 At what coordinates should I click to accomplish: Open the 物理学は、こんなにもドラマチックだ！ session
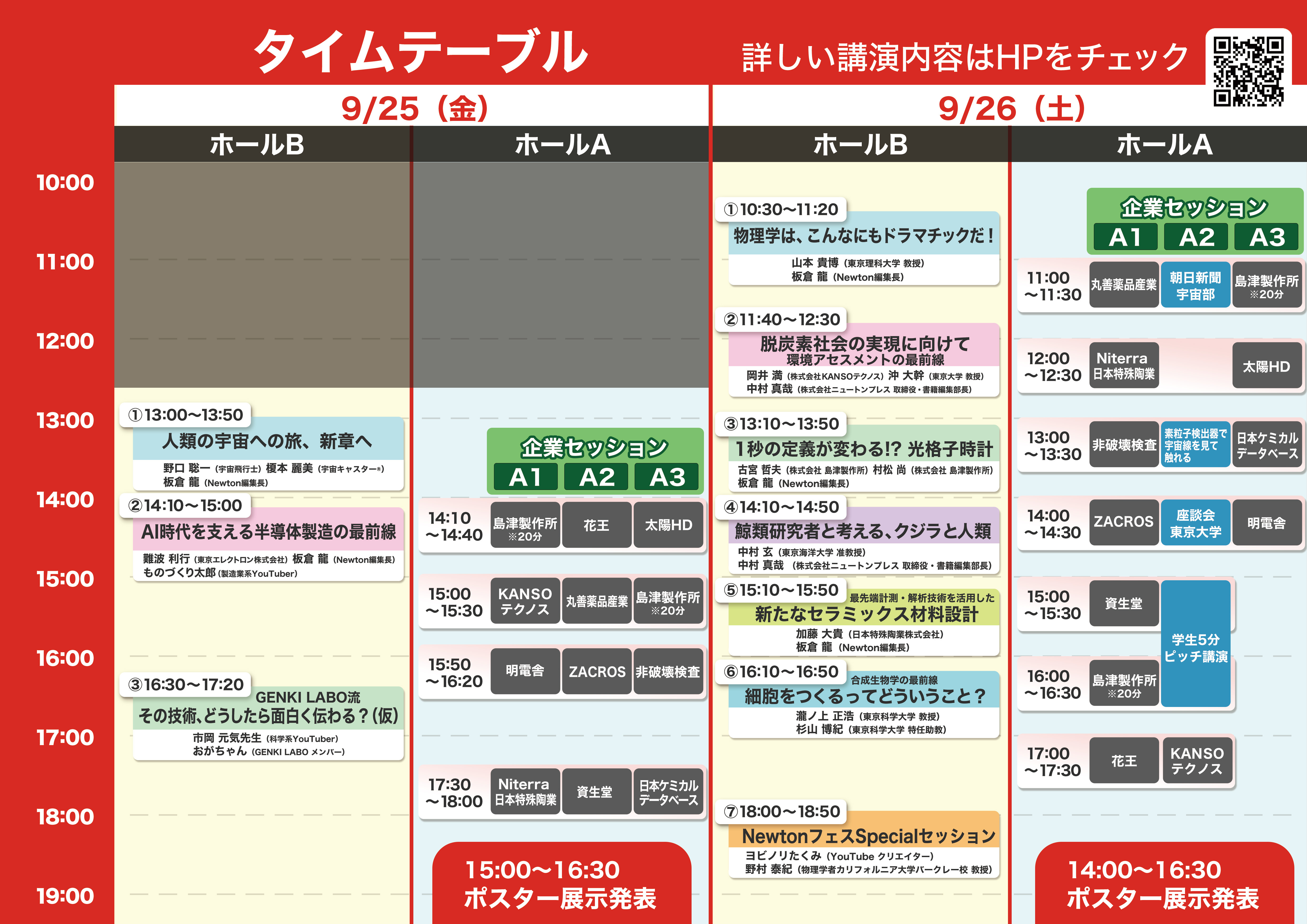(864, 249)
